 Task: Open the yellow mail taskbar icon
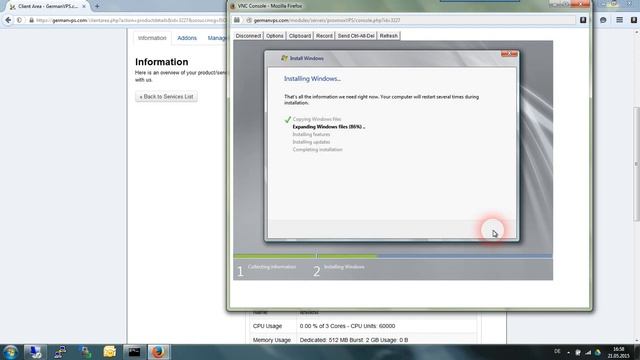109,352
